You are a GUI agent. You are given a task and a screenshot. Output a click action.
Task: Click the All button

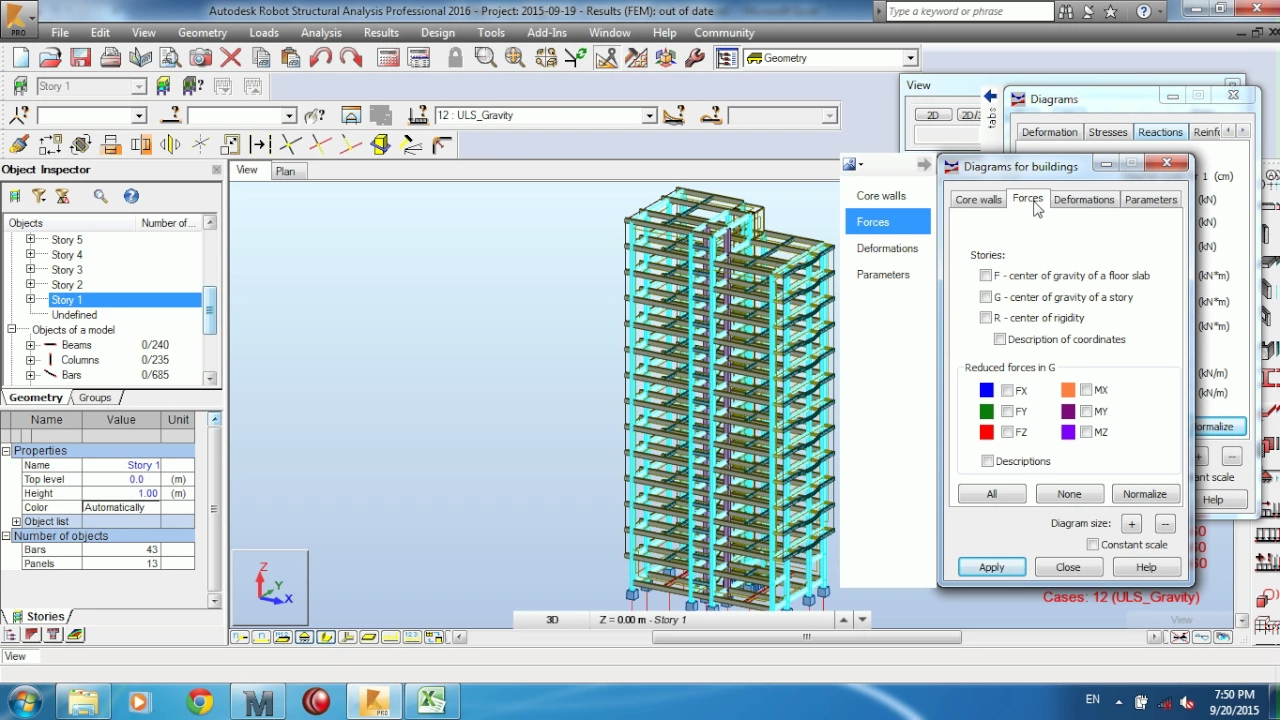(991, 494)
